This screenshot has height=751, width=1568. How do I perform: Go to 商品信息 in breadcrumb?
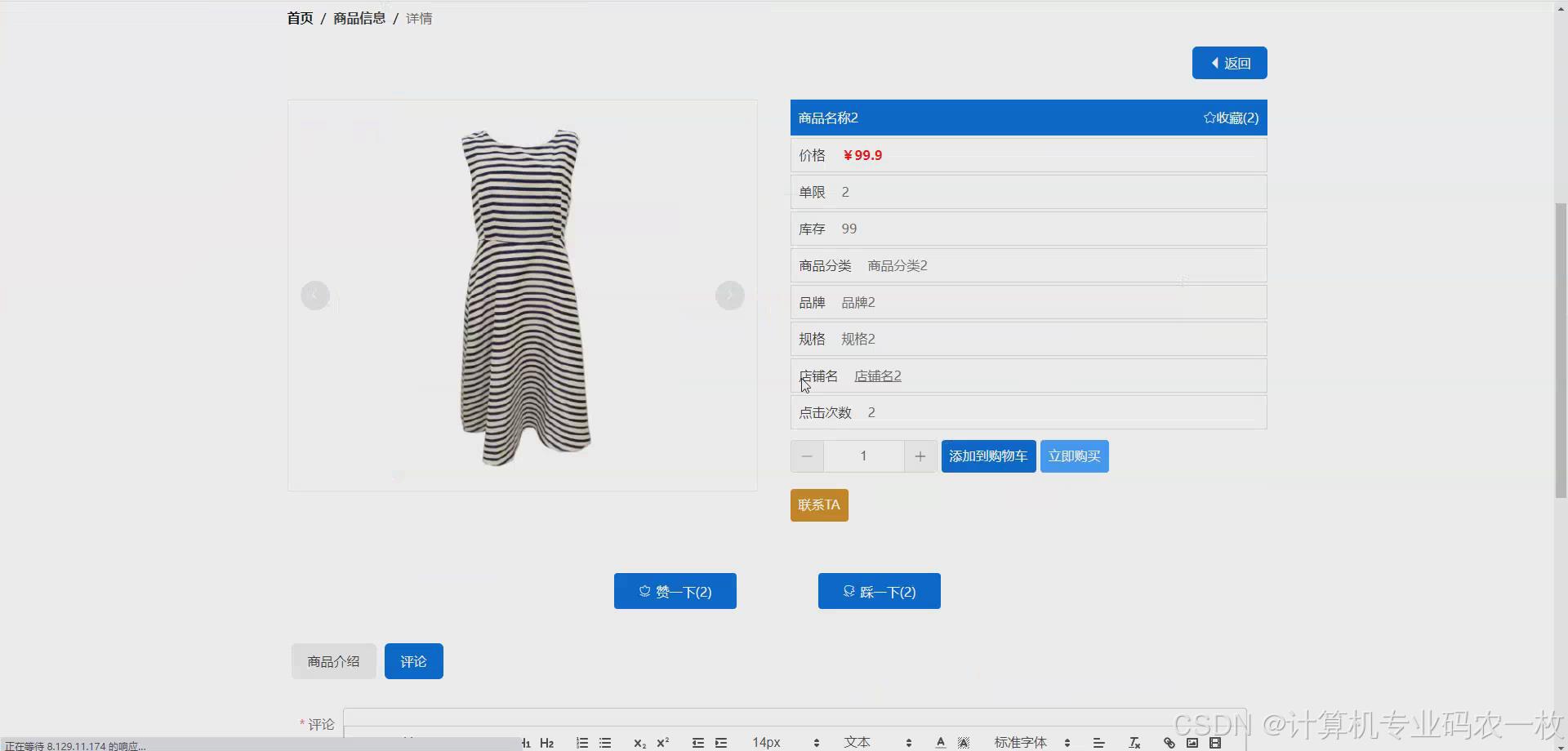pos(359,18)
